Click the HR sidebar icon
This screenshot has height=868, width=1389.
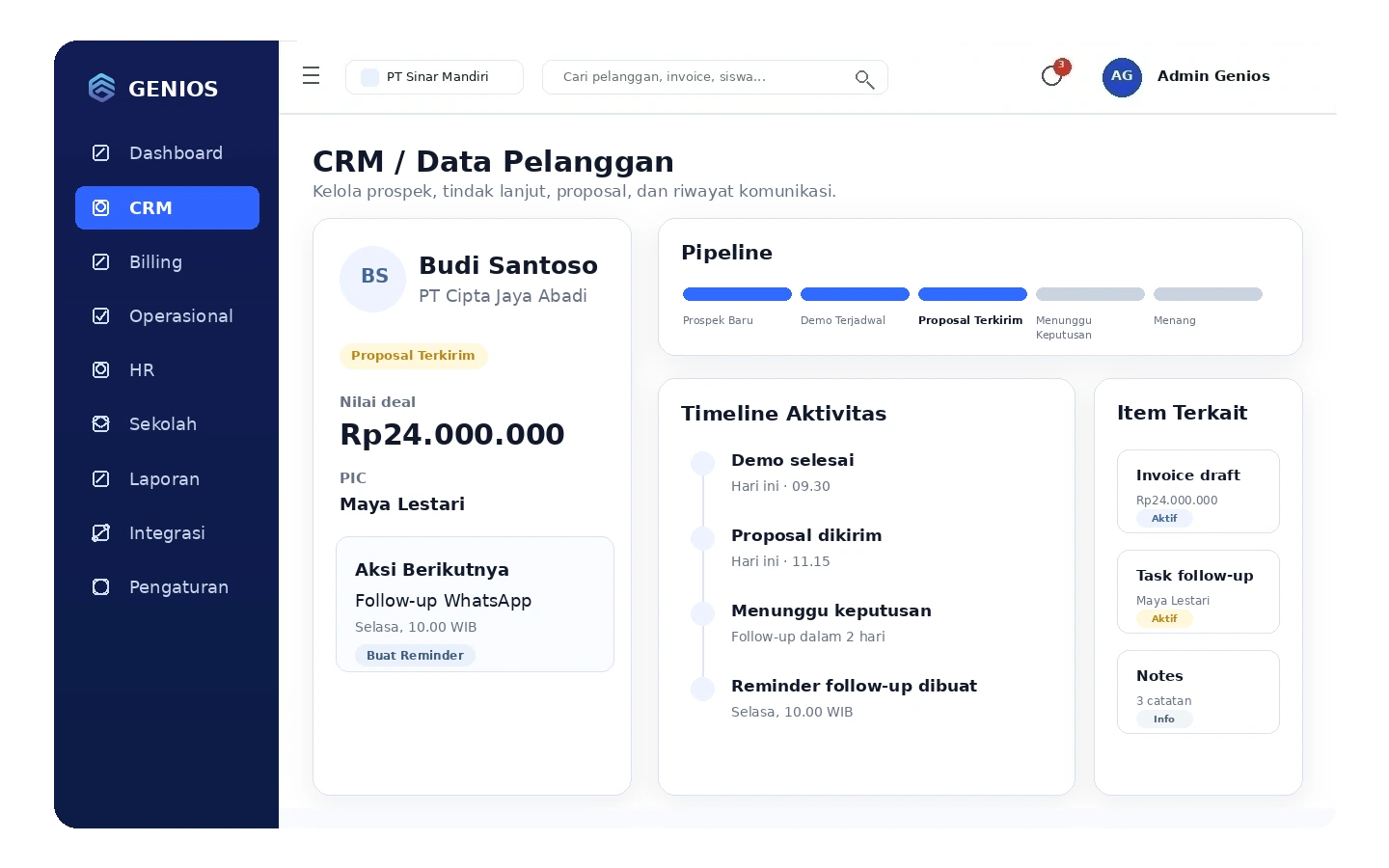100,369
